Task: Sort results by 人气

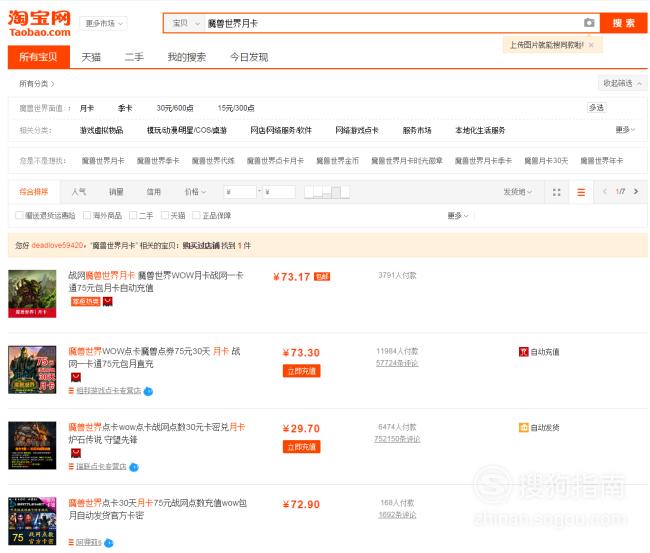Action: 79,192
